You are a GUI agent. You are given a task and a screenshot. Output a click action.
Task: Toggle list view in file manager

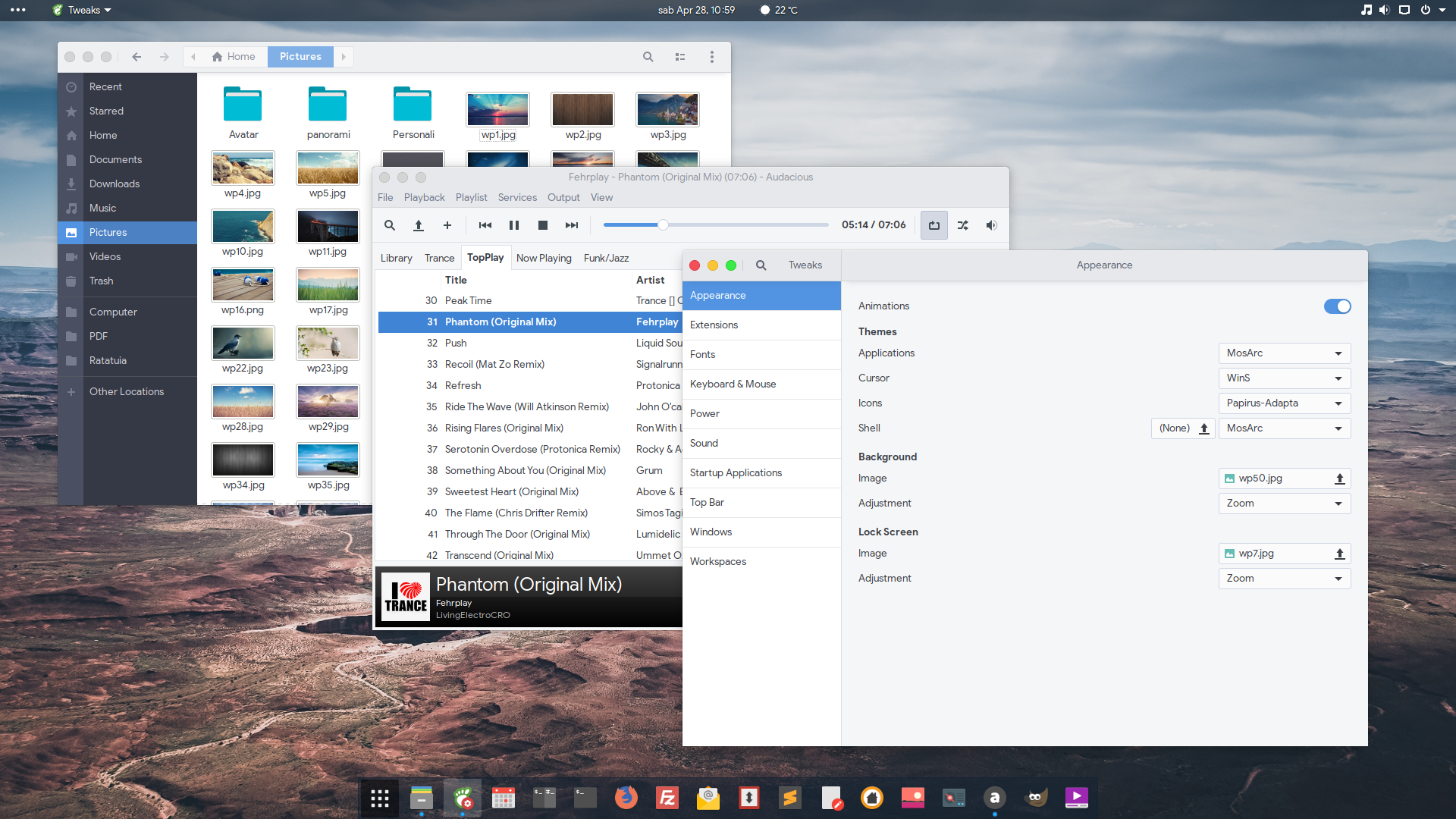[x=680, y=57]
